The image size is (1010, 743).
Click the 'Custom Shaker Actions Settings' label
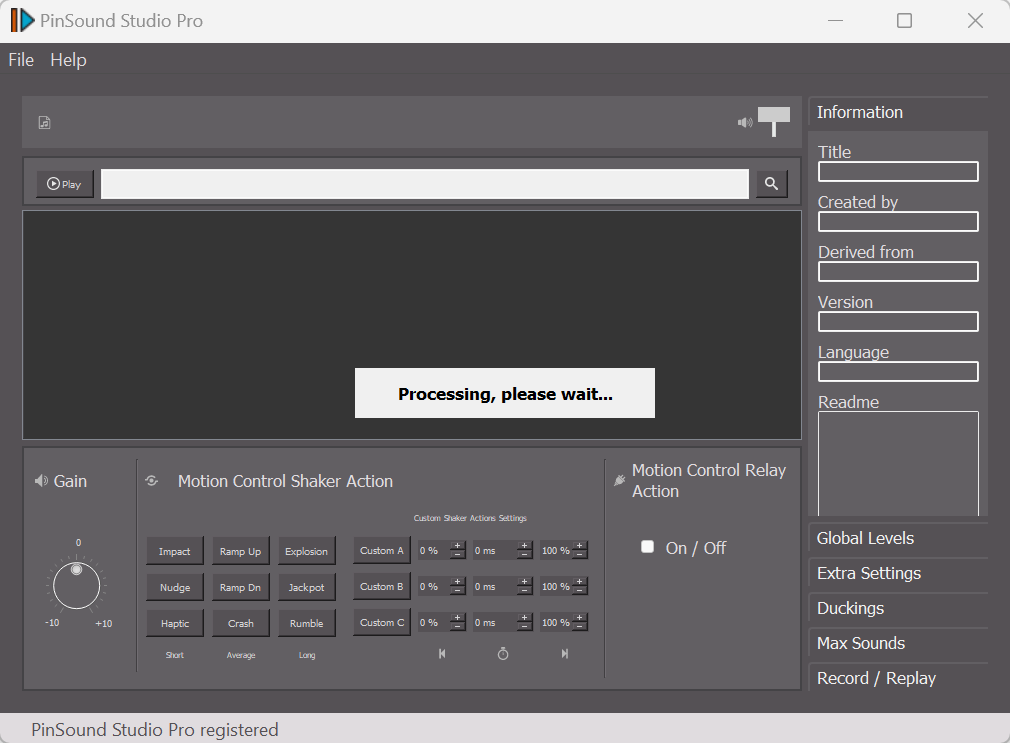(470, 518)
